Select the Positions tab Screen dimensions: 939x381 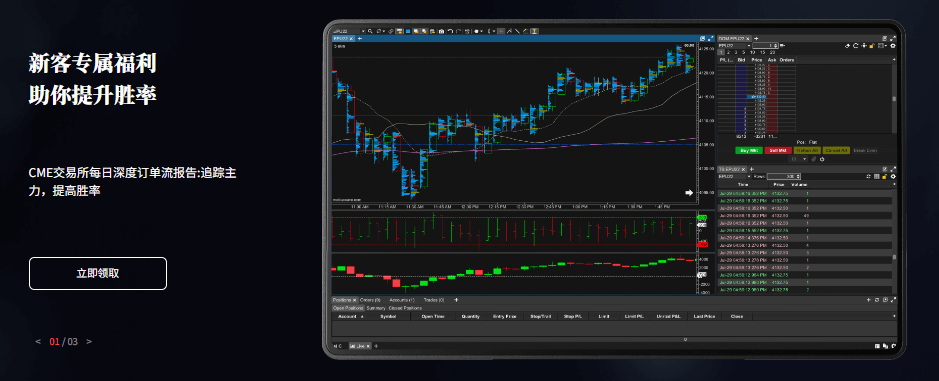click(344, 300)
